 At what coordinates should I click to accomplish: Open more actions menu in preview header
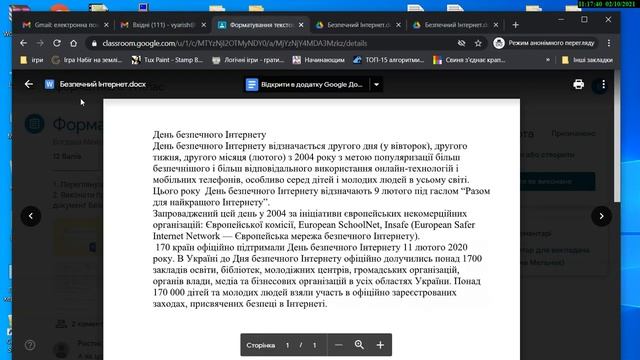pyautogui.click(x=603, y=84)
